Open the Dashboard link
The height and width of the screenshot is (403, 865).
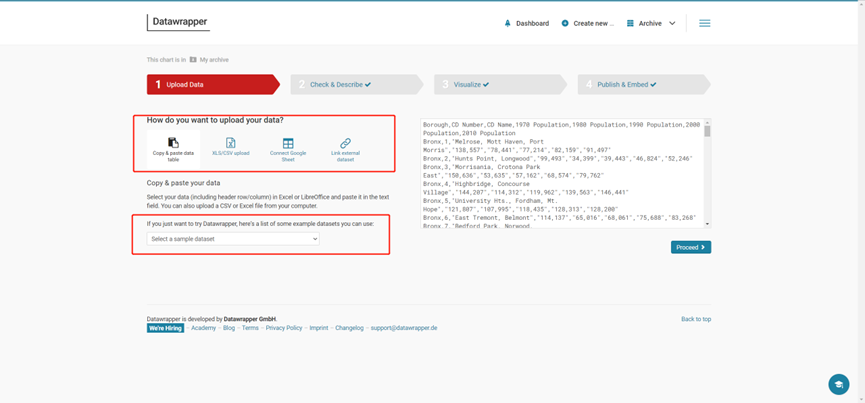pos(532,24)
